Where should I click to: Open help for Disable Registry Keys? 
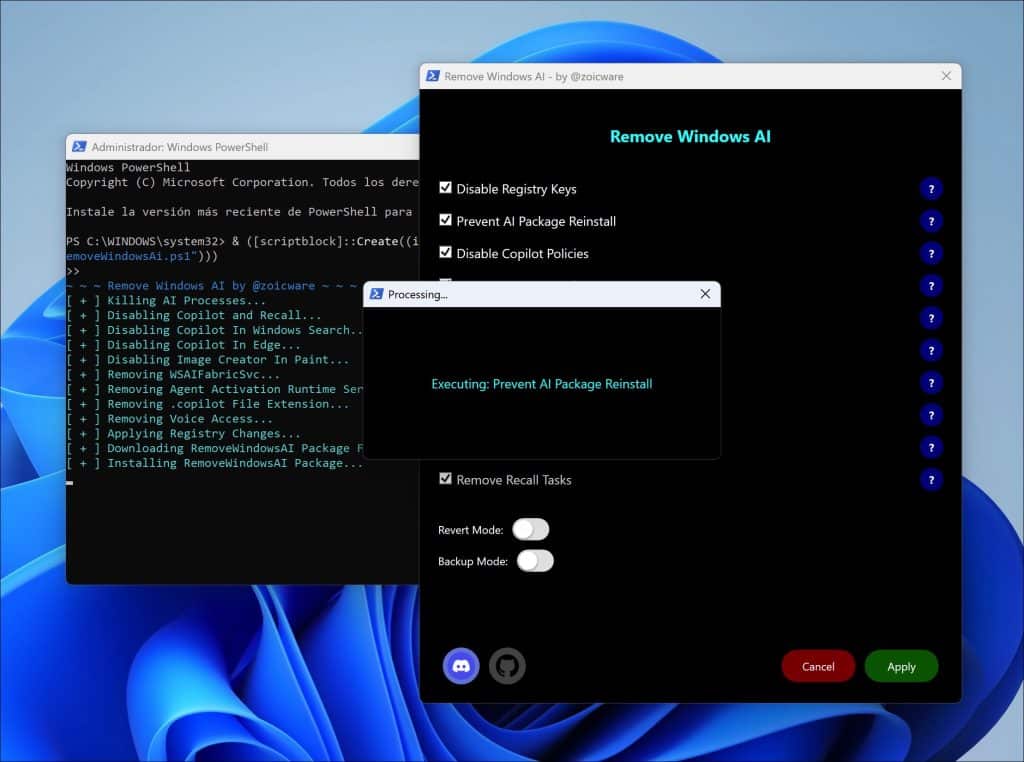point(931,189)
